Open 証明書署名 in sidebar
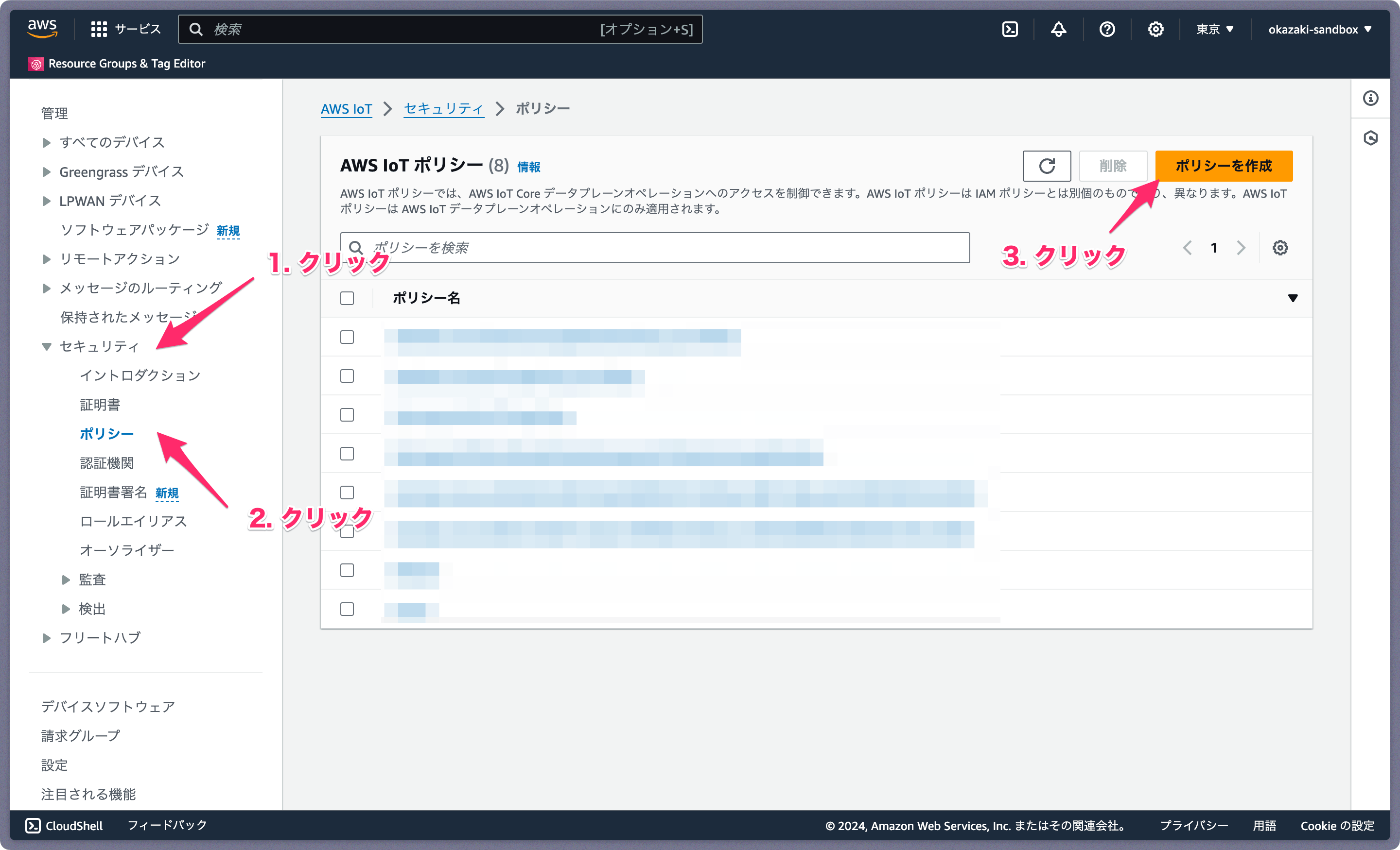This screenshot has width=1400, height=850. (x=113, y=492)
